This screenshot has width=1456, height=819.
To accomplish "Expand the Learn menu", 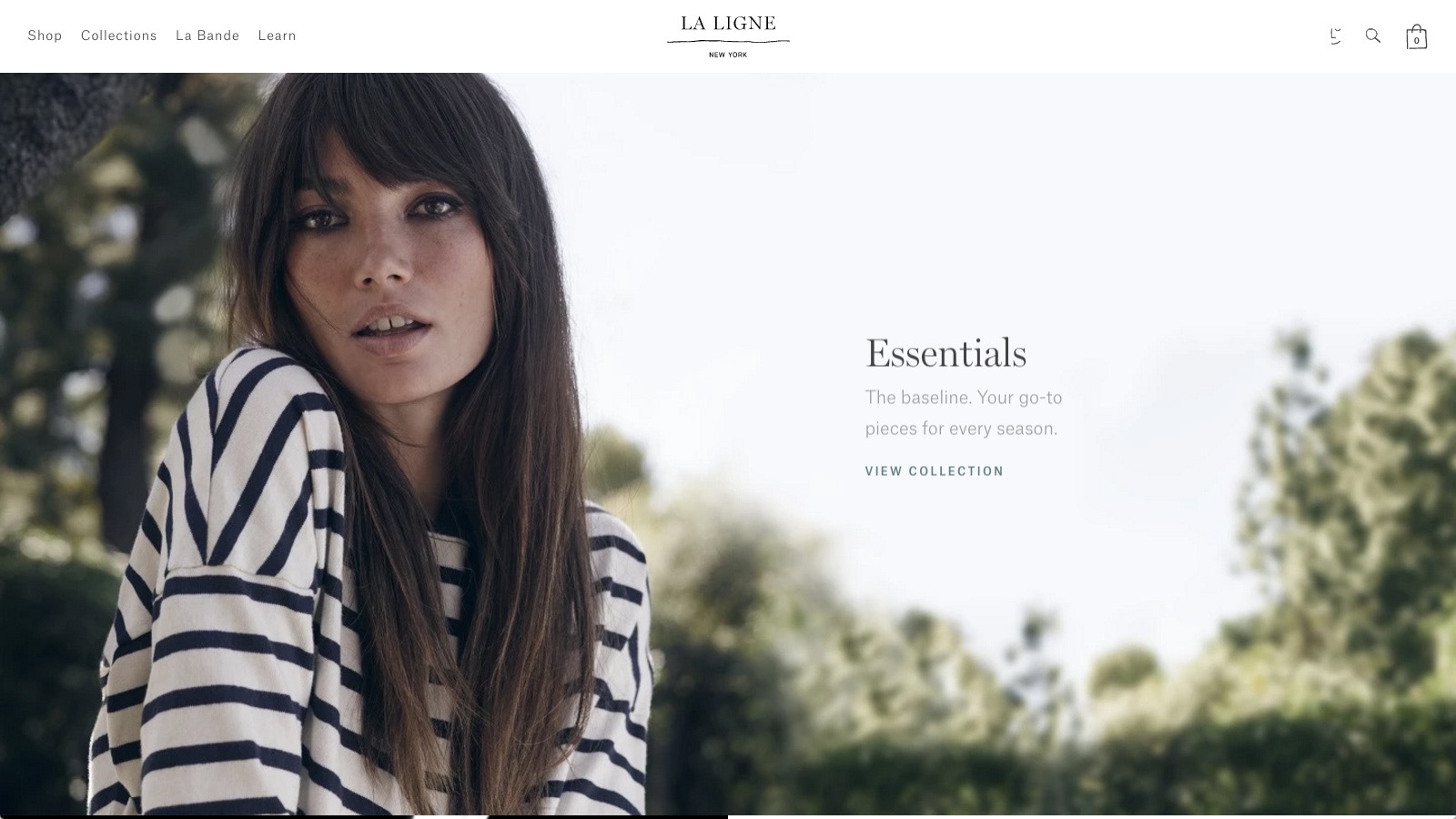I will click(x=277, y=35).
